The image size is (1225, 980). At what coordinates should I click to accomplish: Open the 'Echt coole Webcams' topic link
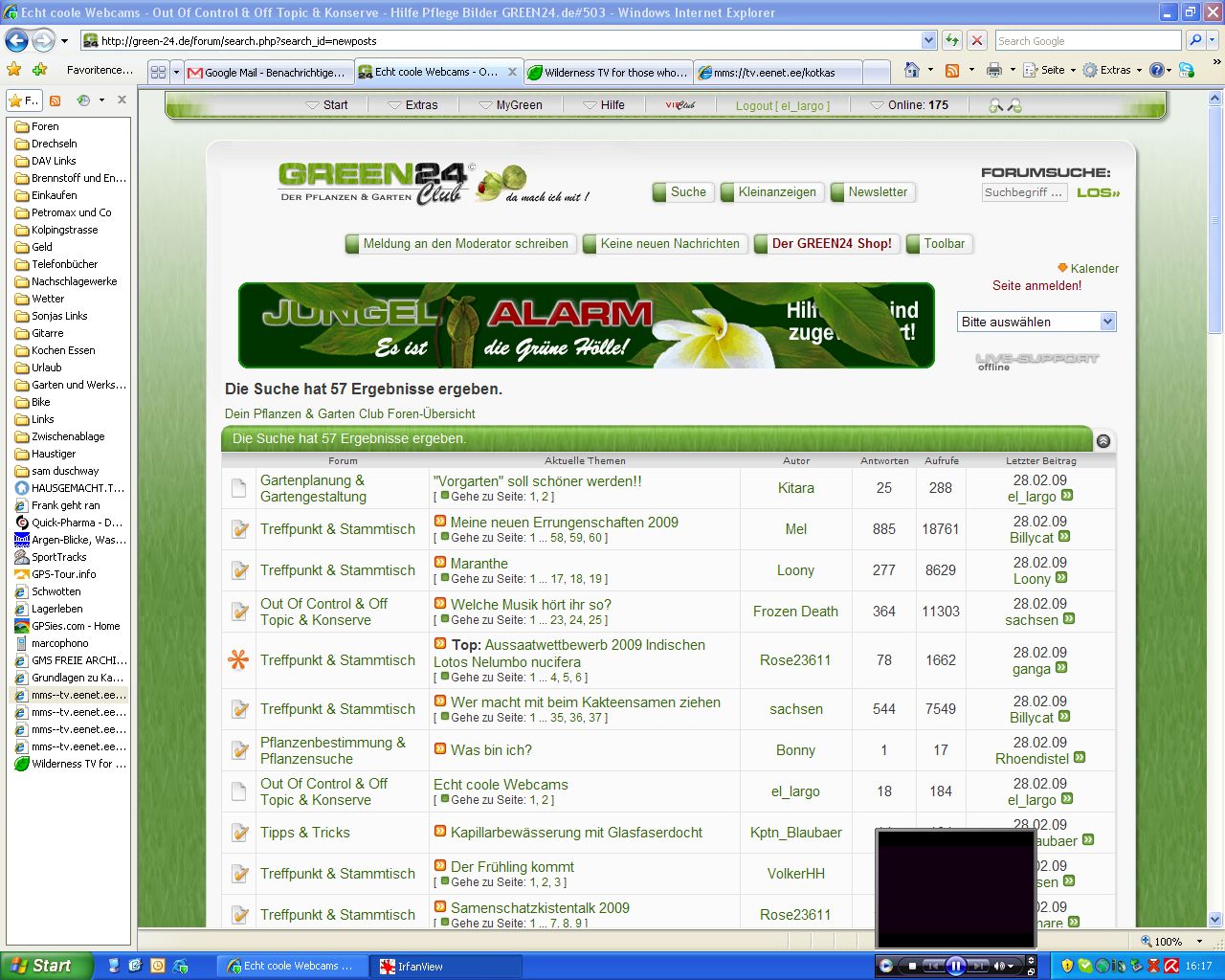point(501,784)
